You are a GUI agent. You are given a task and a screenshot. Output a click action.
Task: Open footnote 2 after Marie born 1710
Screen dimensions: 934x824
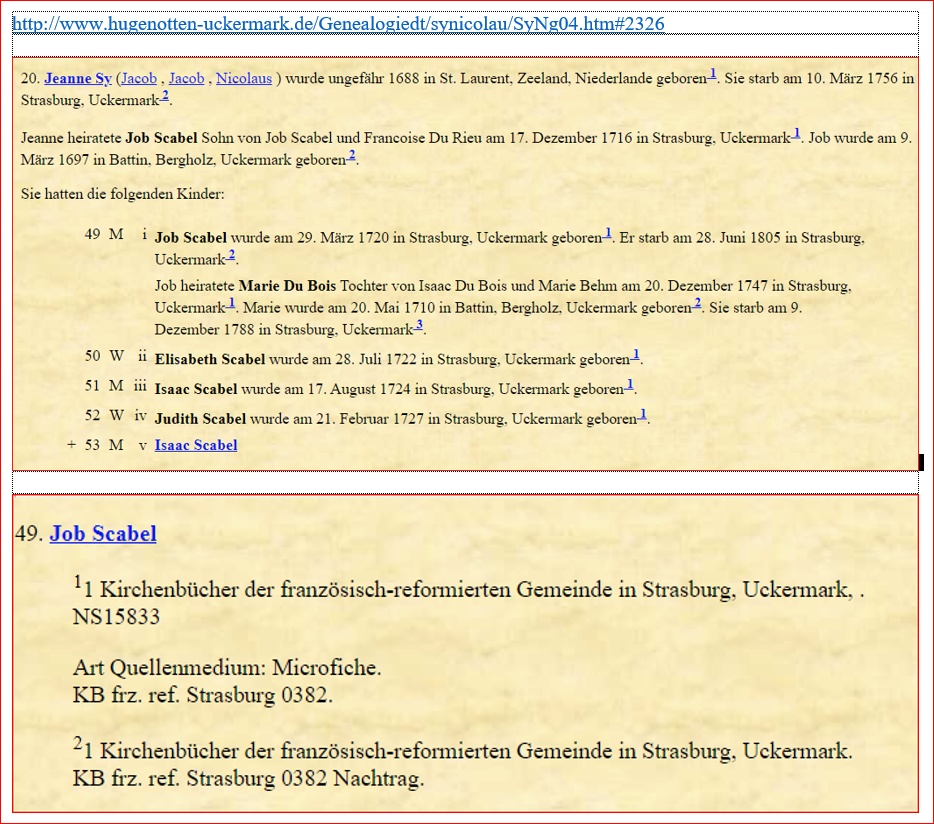click(x=697, y=303)
